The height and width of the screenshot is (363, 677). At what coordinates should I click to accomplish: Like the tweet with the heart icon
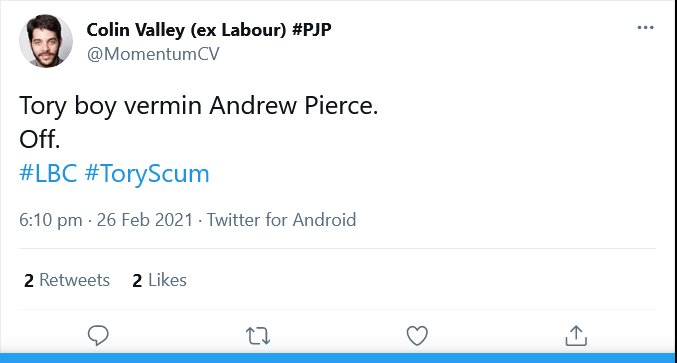click(417, 335)
